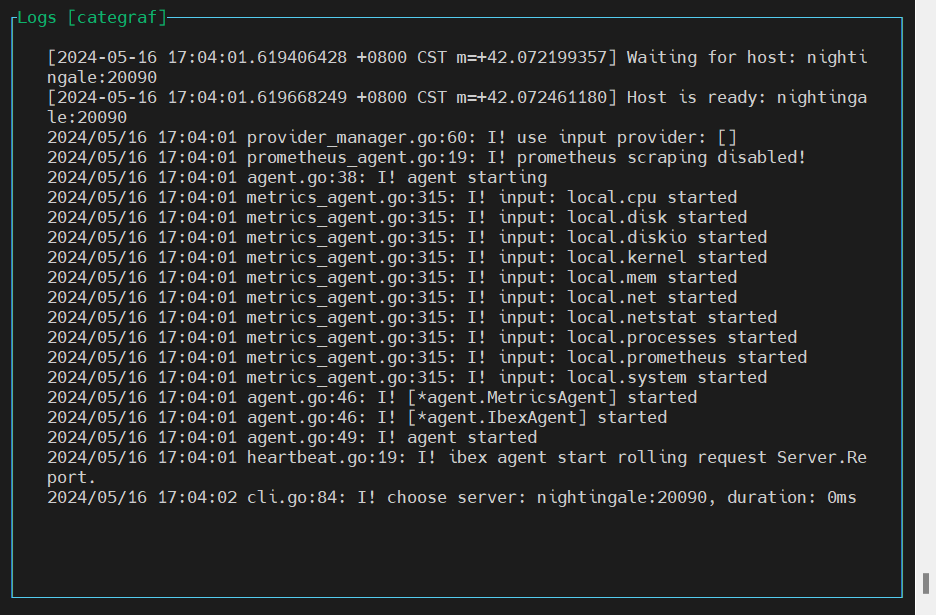Select the "local.cpu started" log entry
The image size is (936, 615).
pos(392,197)
